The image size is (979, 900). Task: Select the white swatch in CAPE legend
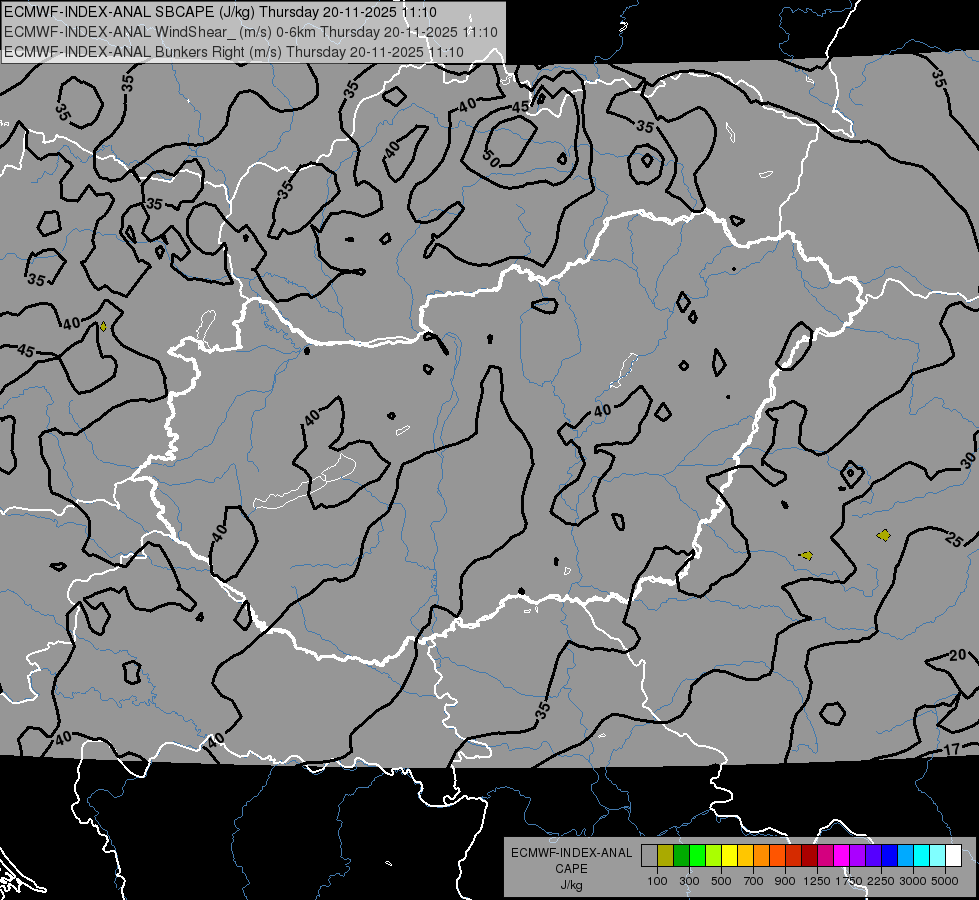tap(953, 856)
